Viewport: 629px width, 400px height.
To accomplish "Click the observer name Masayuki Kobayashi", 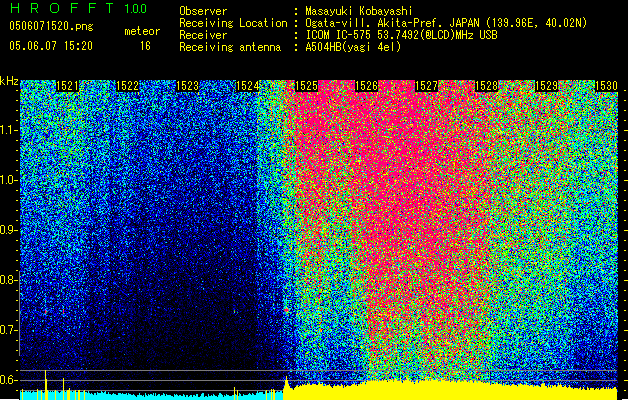I will pyautogui.click(x=359, y=11).
